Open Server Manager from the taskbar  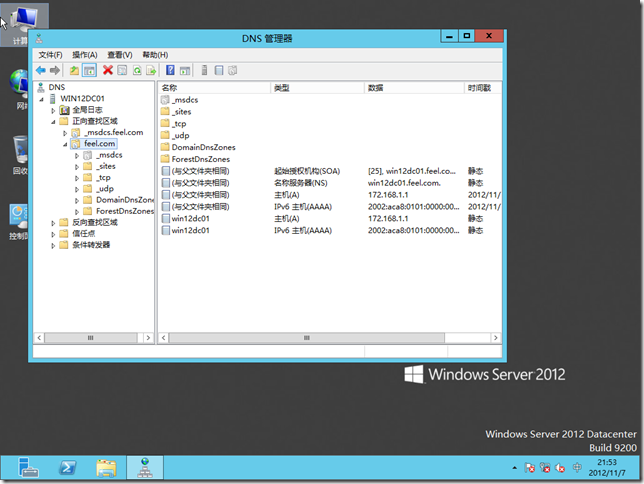click(x=28, y=468)
